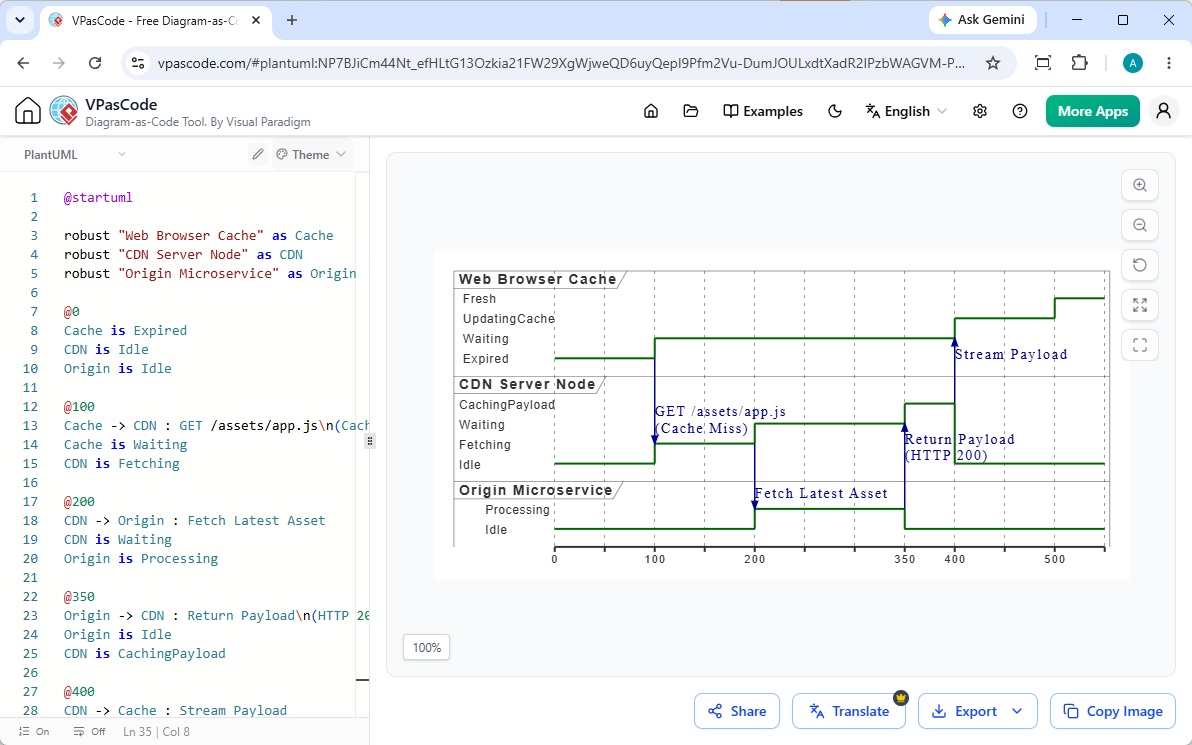This screenshot has height=745, width=1192.
Task: Click code line 'CDN is Fetching'
Action: coord(122,464)
